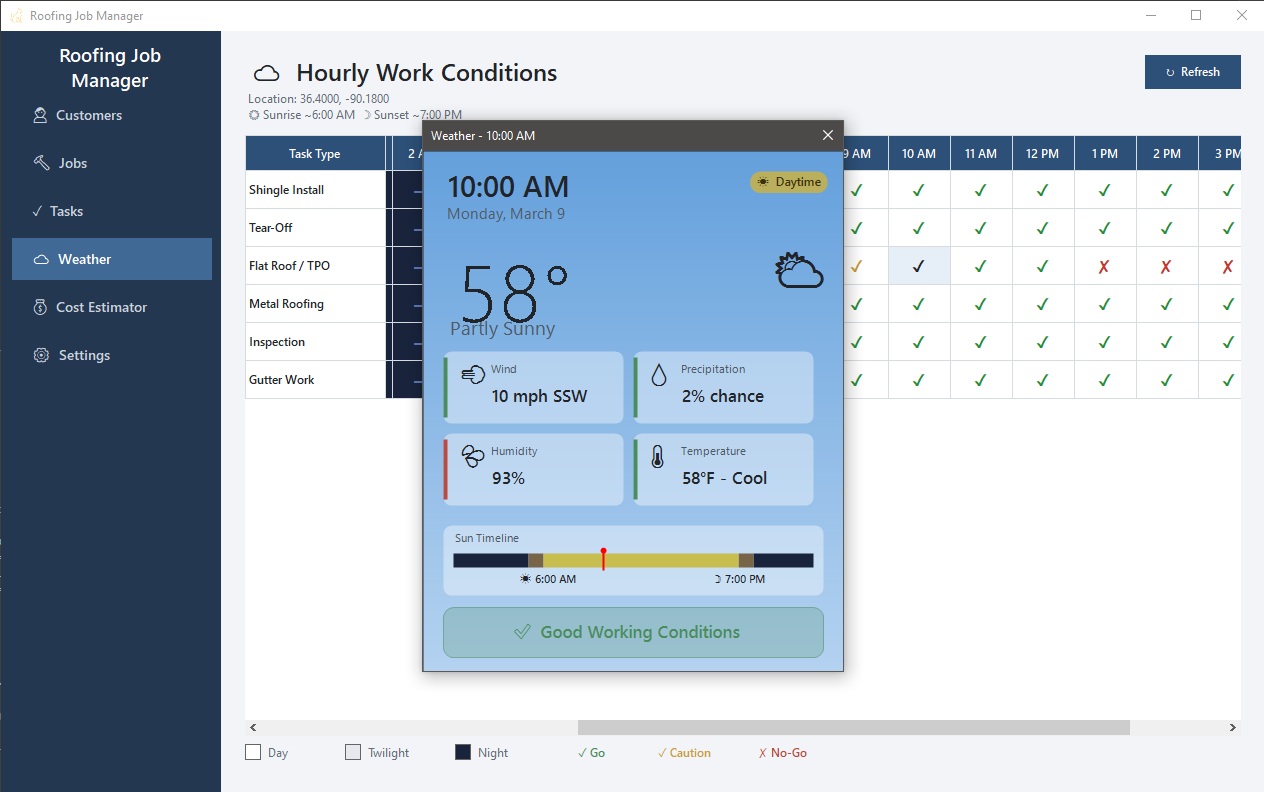Click the Settings gear icon
The image size is (1264, 792).
pos(41,355)
